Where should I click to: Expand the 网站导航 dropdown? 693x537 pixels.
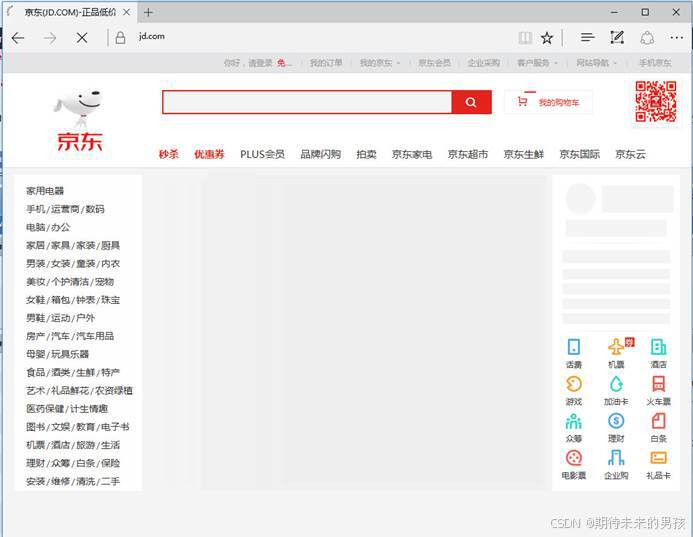pyautogui.click(x=596, y=63)
